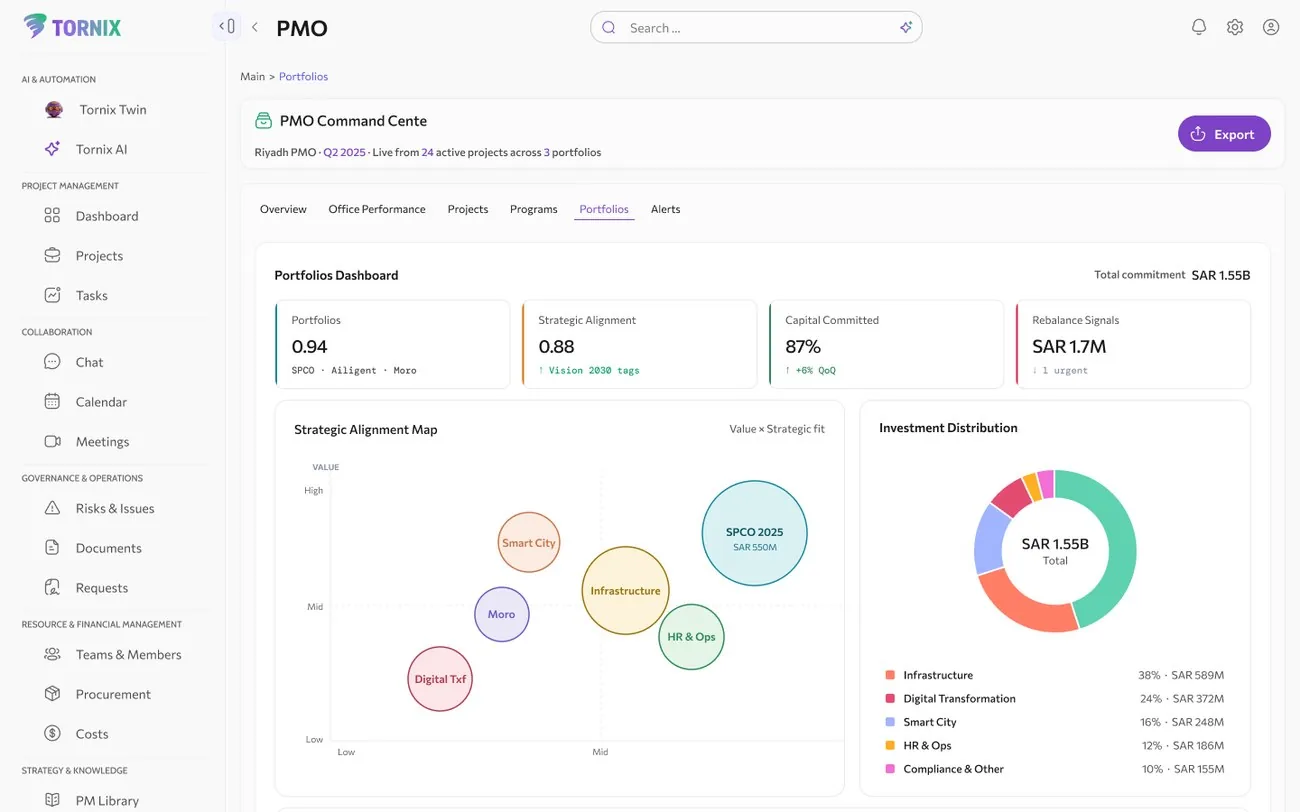This screenshot has height=812, width=1300.
Task: Open notifications bell icon
Action: pos(1199,27)
